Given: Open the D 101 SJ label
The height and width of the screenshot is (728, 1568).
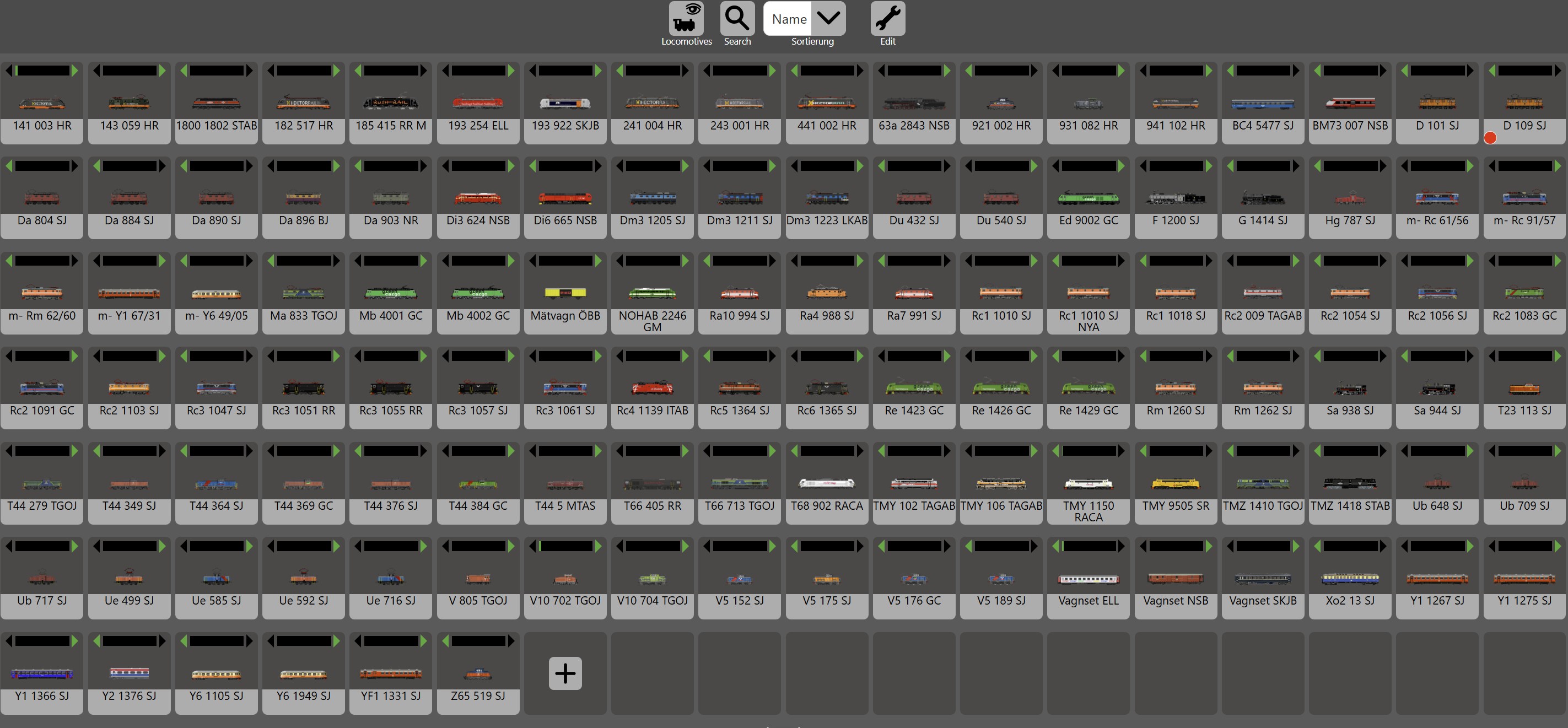Looking at the screenshot, I should tap(1436, 126).
